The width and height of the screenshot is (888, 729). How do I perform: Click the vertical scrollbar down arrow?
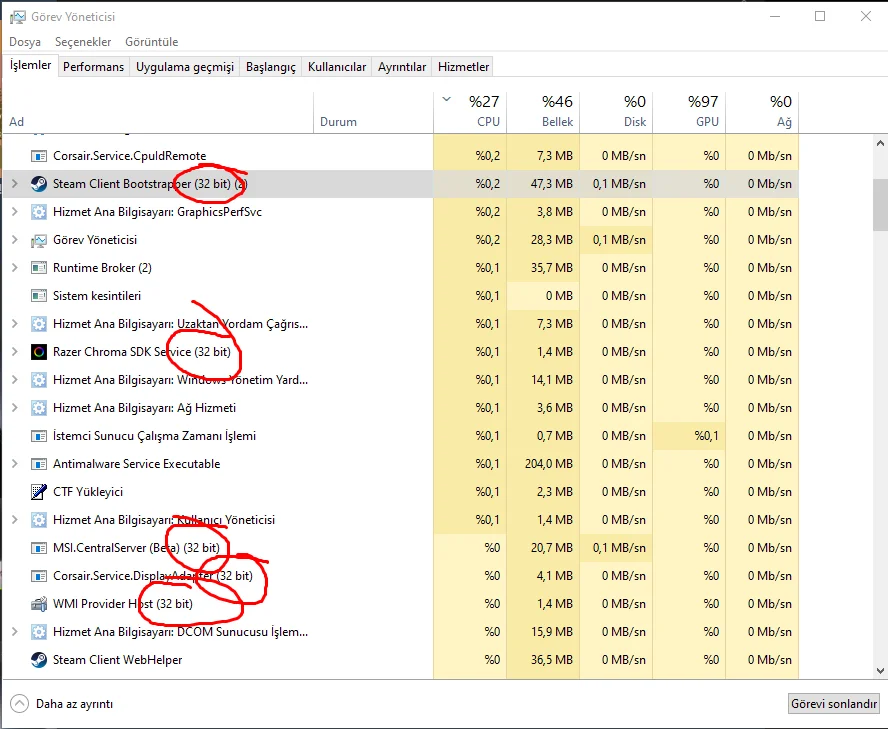880,671
